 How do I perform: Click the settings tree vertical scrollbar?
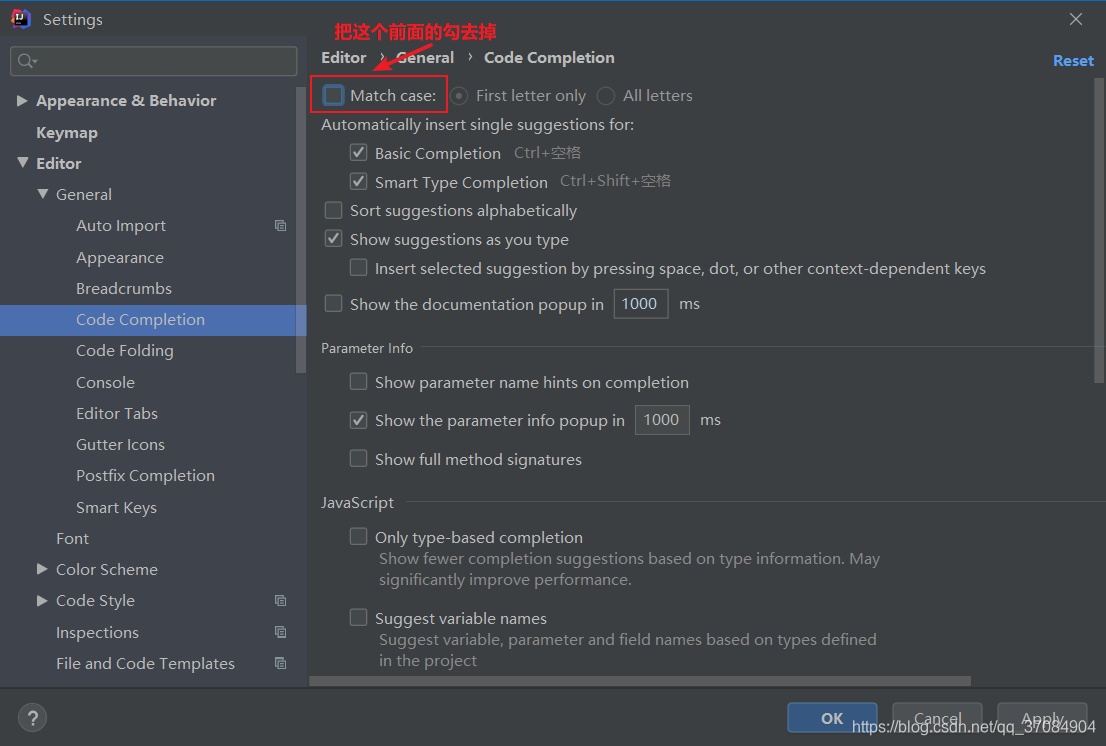tap(301, 229)
